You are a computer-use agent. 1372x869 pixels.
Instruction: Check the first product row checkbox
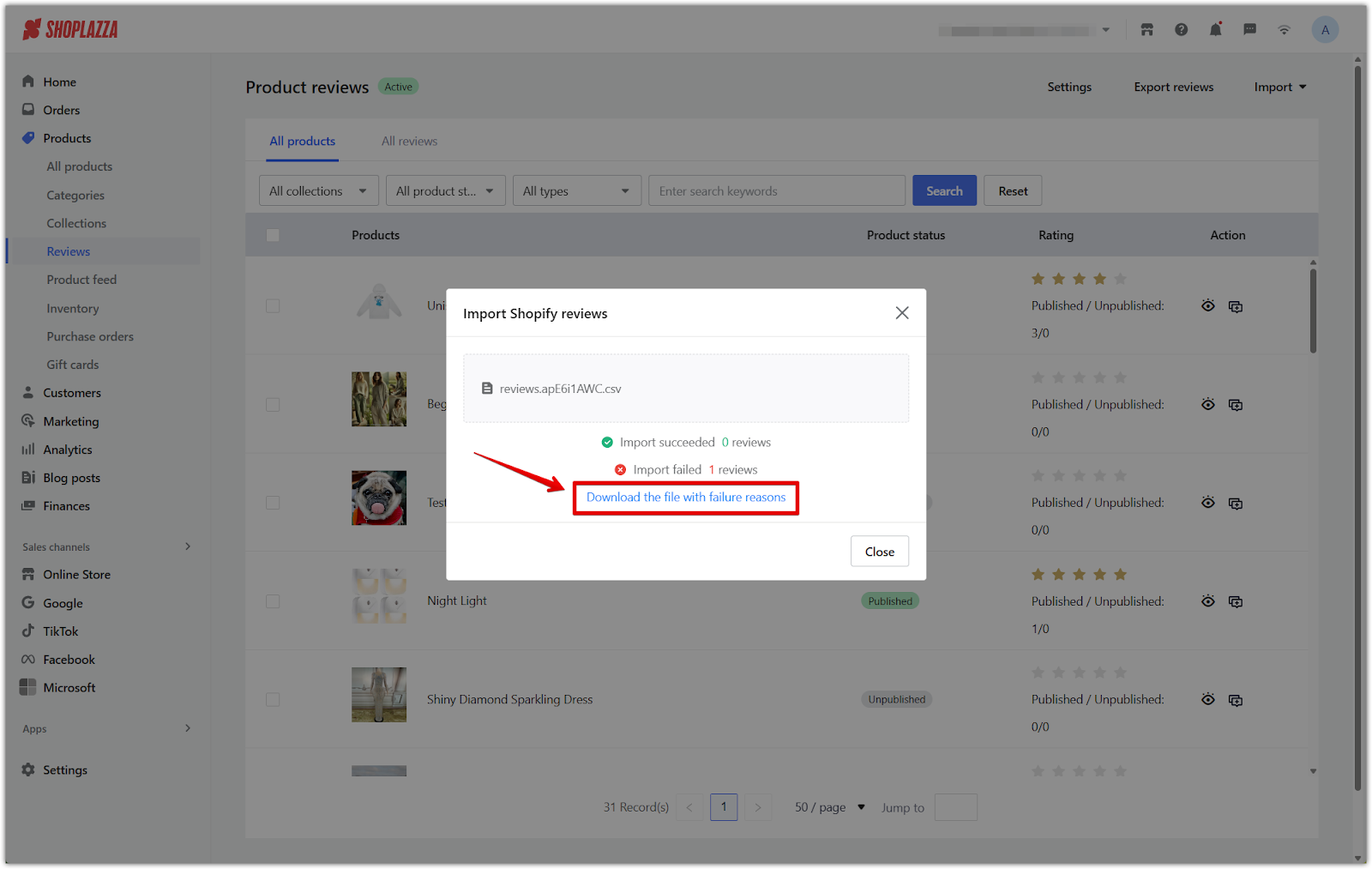point(273,306)
